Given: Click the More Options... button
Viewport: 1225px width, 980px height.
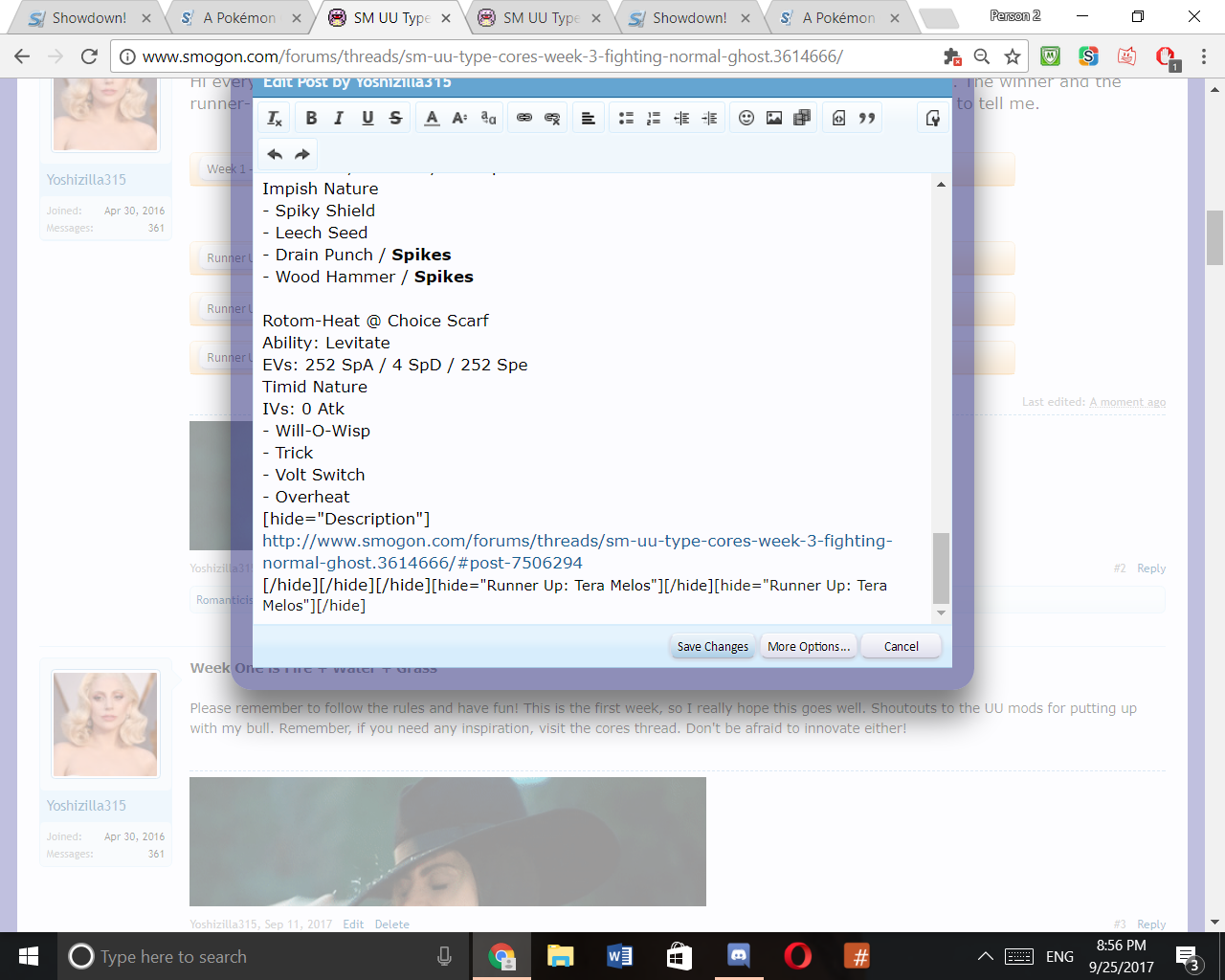Looking at the screenshot, I should pyautogui.click(x=809, y=646).
